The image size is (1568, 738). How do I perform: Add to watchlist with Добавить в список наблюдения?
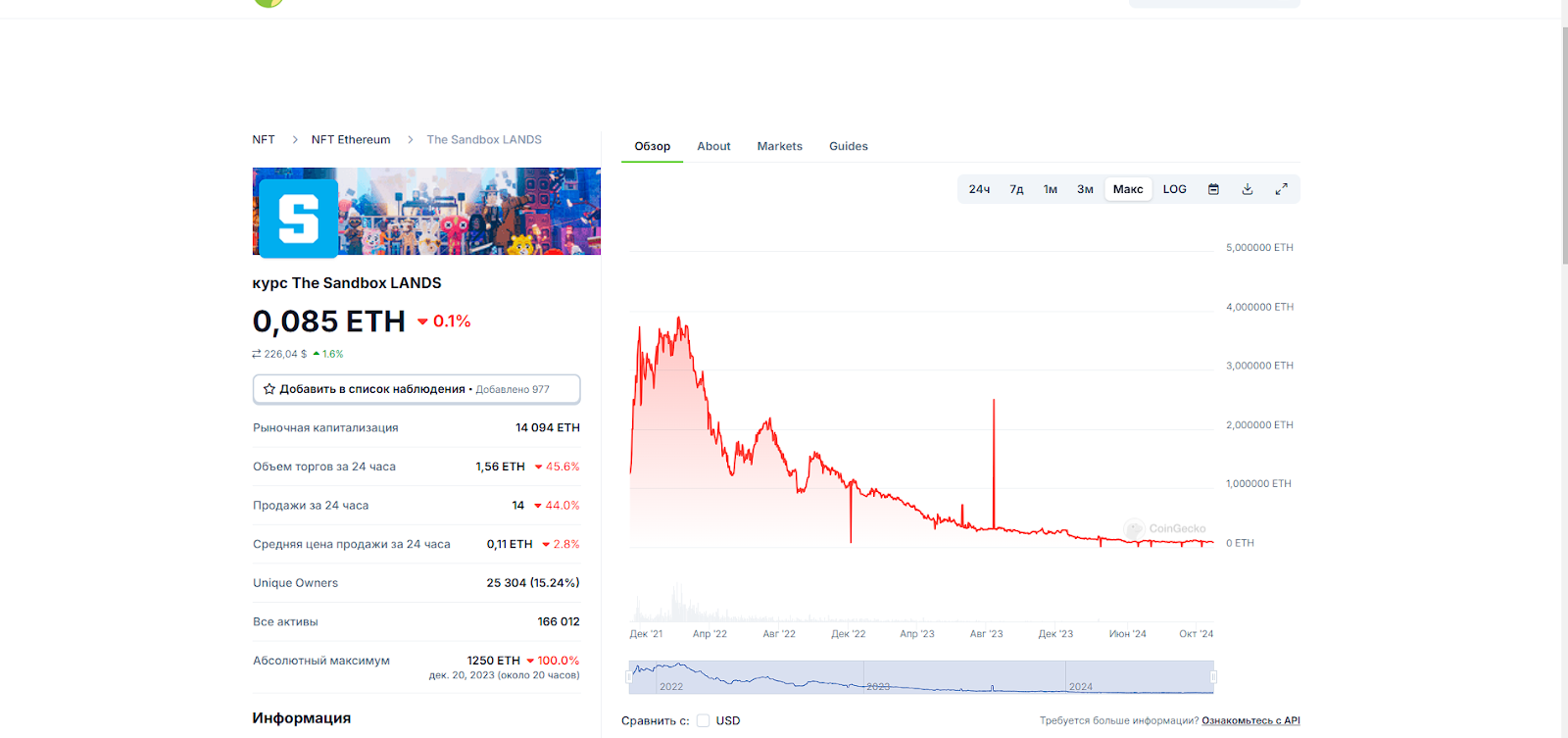(x=416, y=389)
